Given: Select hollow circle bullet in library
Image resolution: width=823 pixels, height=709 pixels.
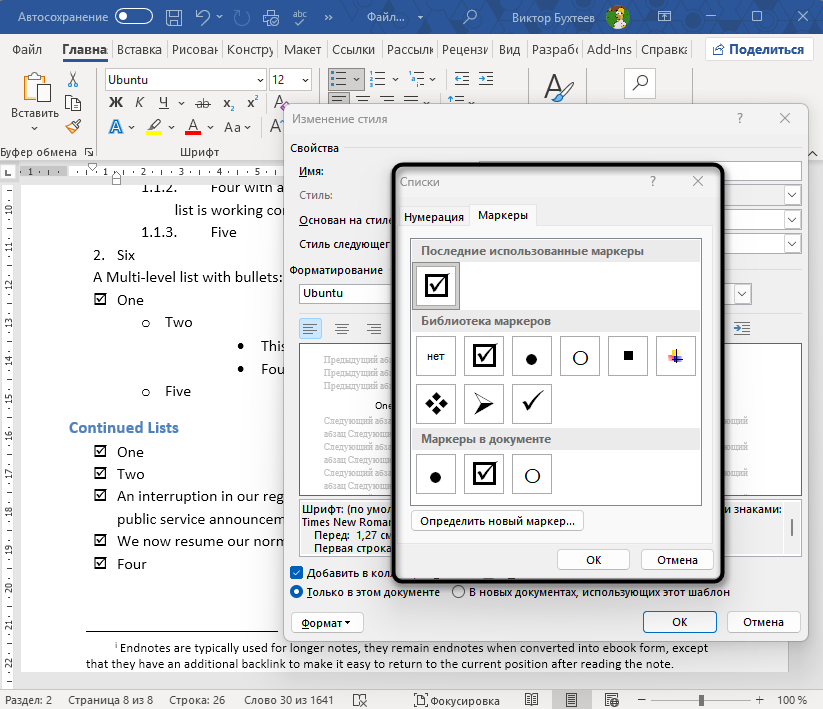Looking at the screenshot, I should tap(580, 356).
